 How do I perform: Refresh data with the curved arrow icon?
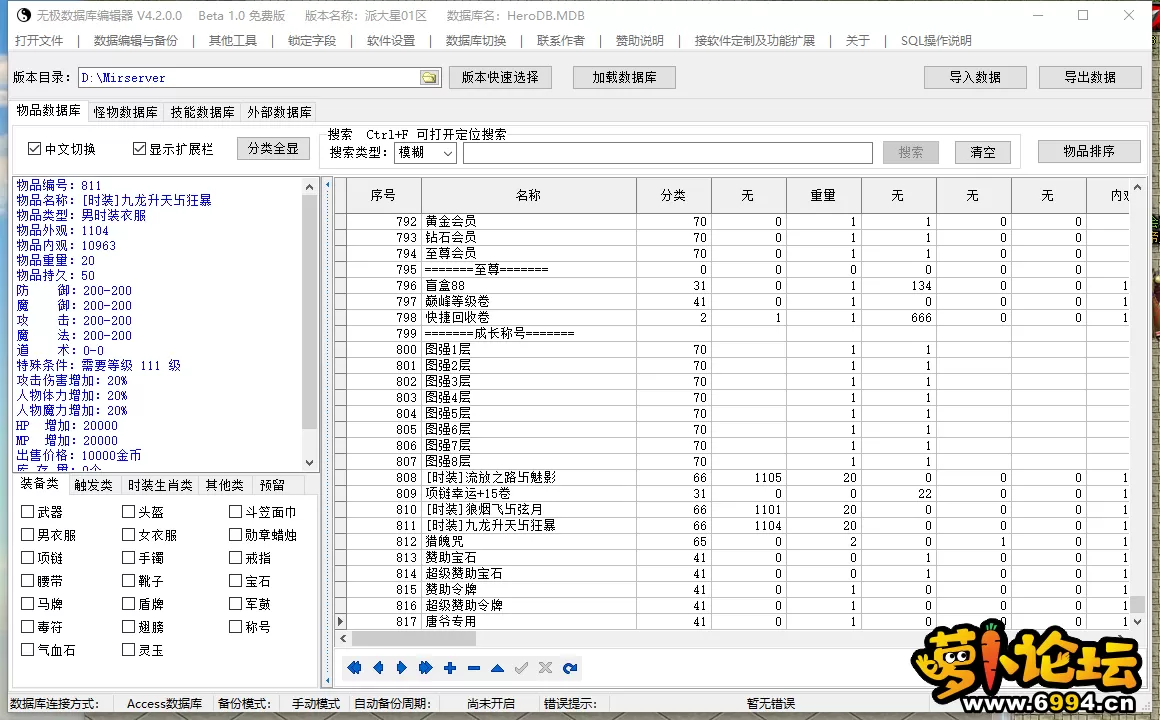[570, 668]
